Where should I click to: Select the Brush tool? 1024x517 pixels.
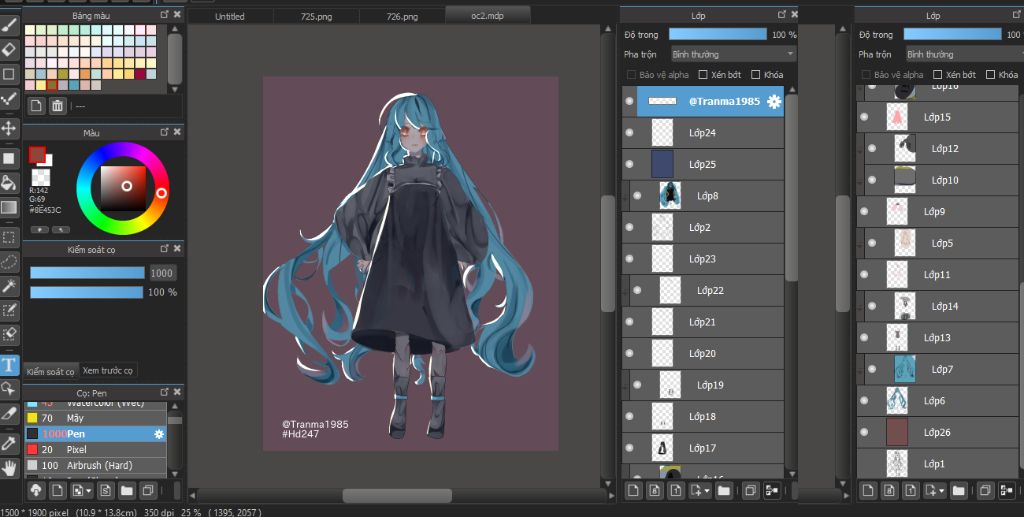click(x=9, y=25)
